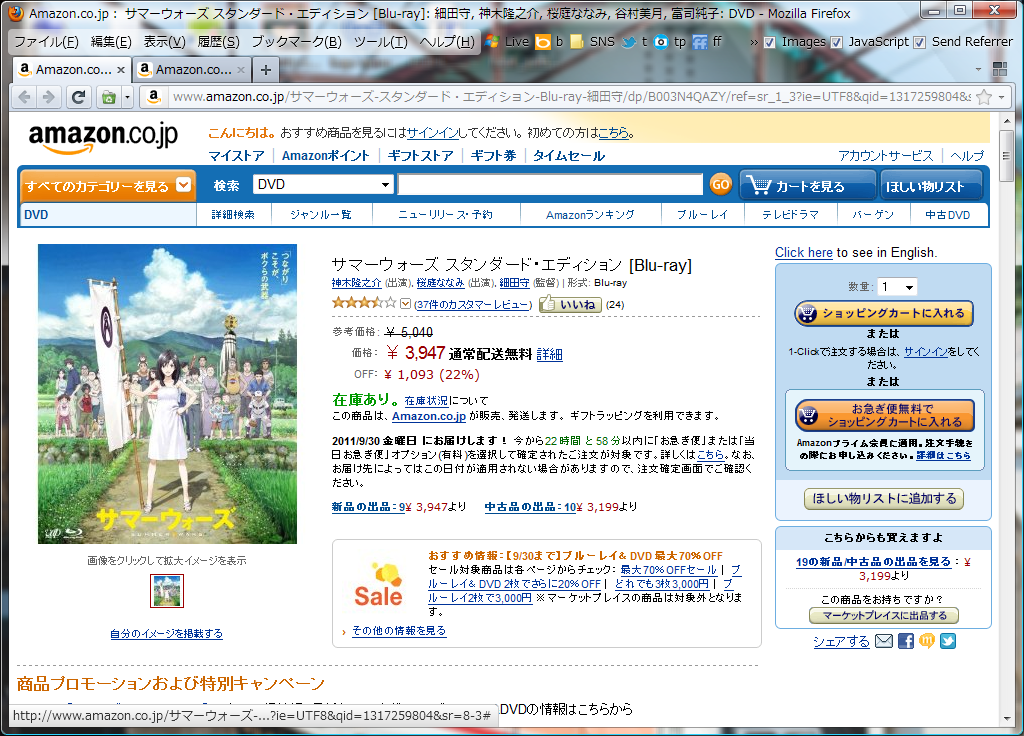
Task: Click the vertical page scrollbar thumb
Action: 1006,157
